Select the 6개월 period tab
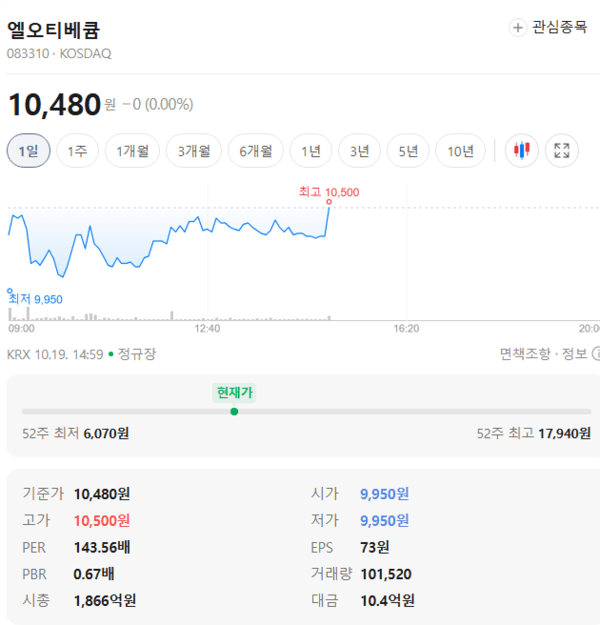This screenshot has height=625, width=600. pos(256,151)
